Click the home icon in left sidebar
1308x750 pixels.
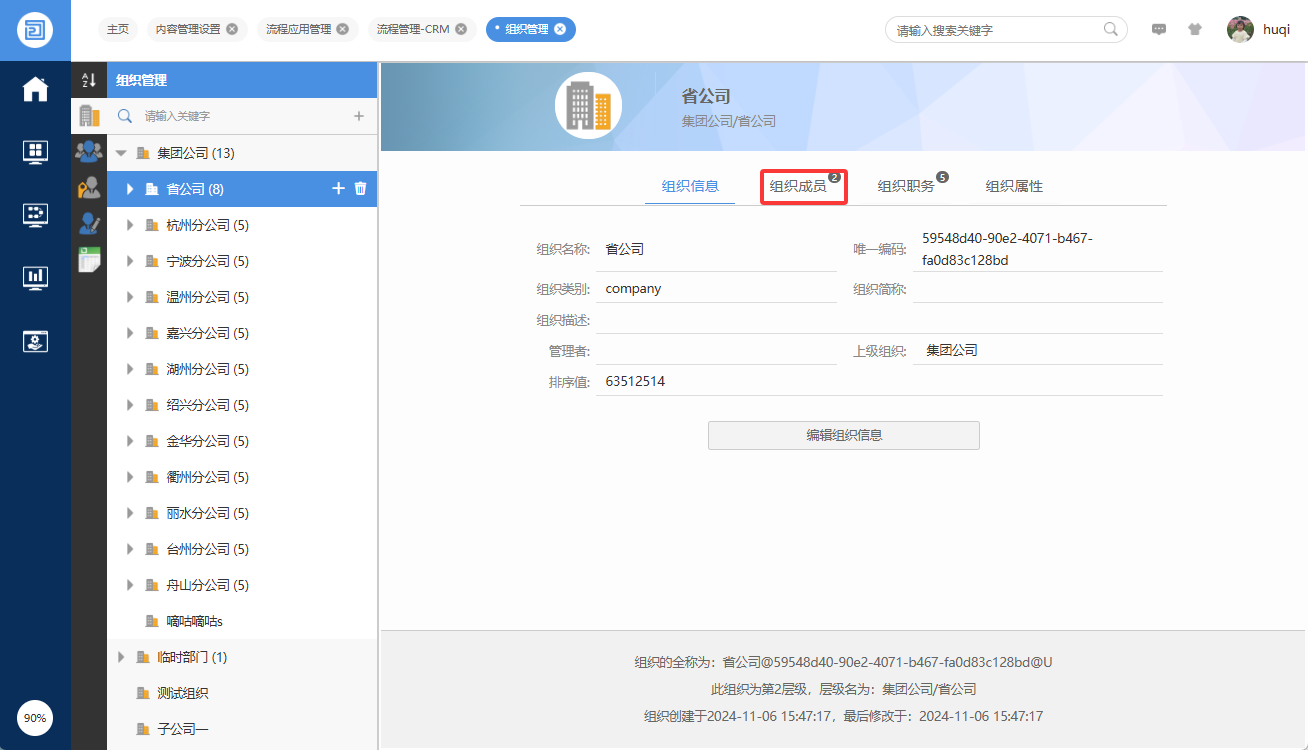(35, 89)
